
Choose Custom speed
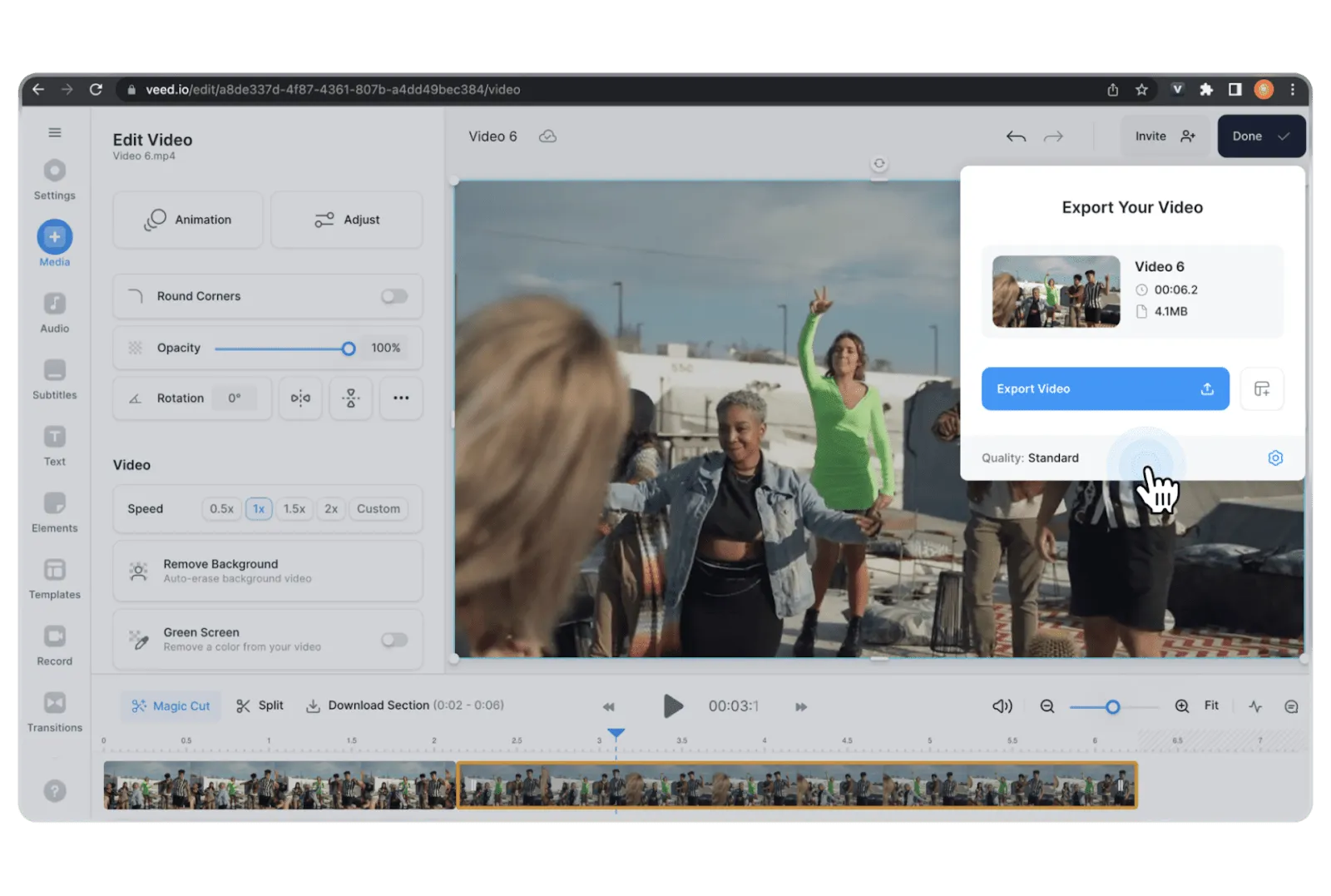[x=379, y=508]
